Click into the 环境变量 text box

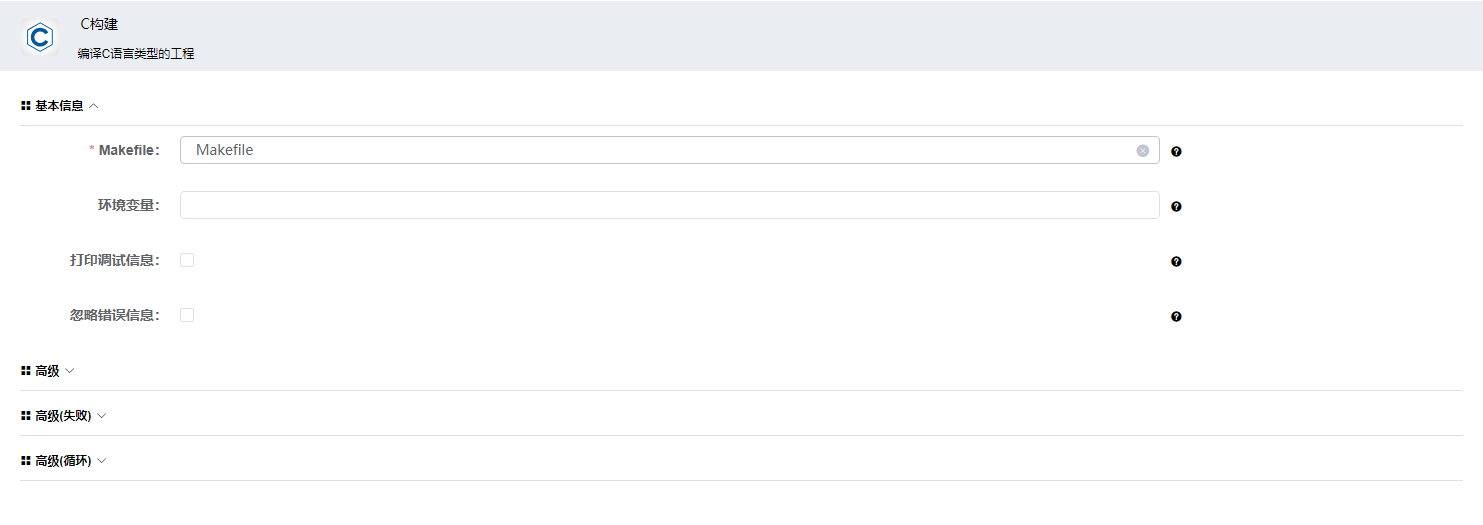click(669, 205)
